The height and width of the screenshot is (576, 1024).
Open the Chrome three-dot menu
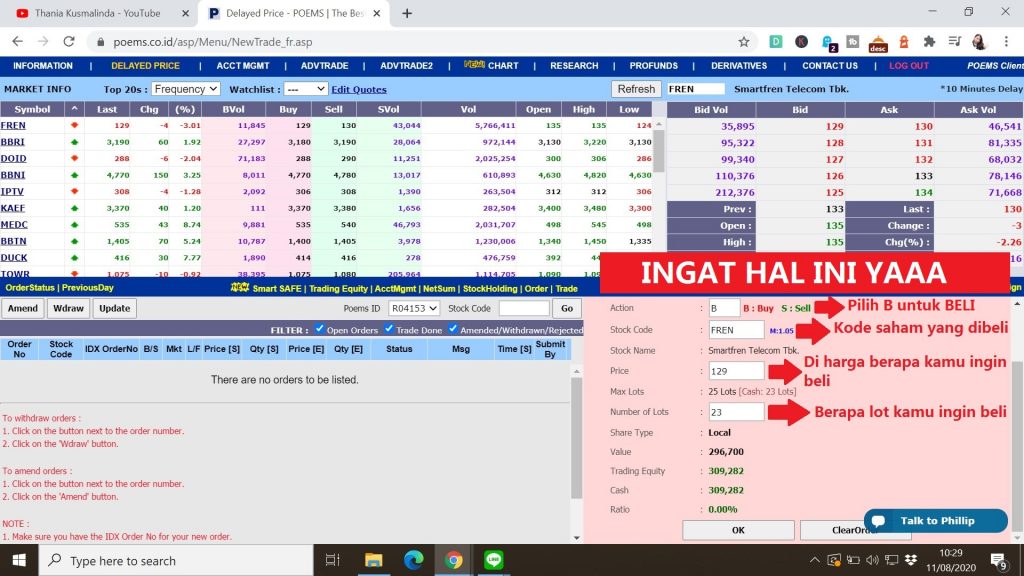1007,42
